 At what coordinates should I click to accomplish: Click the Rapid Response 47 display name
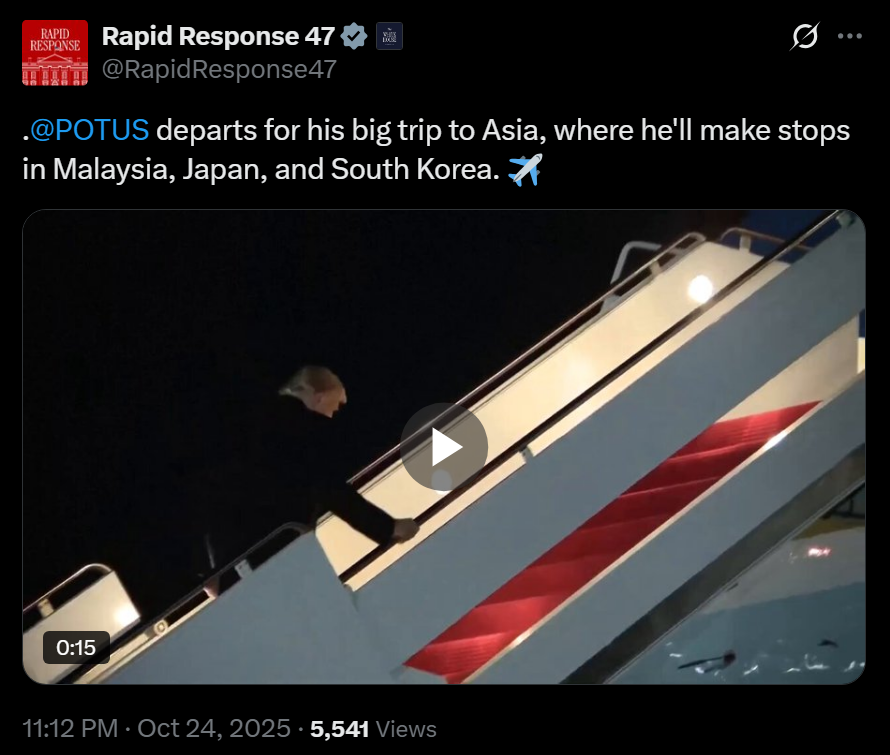[x=218, y=37]
